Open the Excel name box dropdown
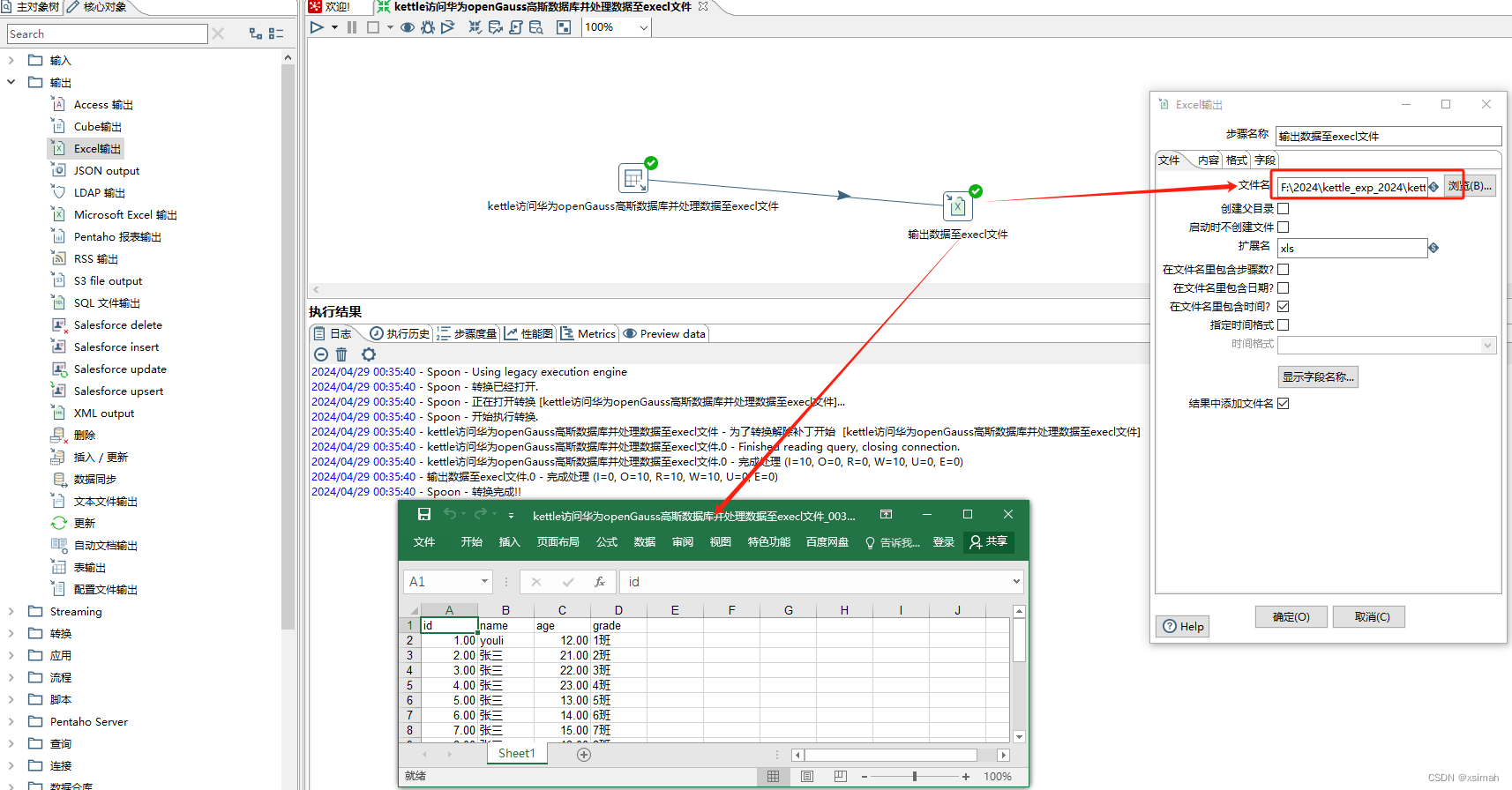 pyautogui.click(x=484, y=582)
